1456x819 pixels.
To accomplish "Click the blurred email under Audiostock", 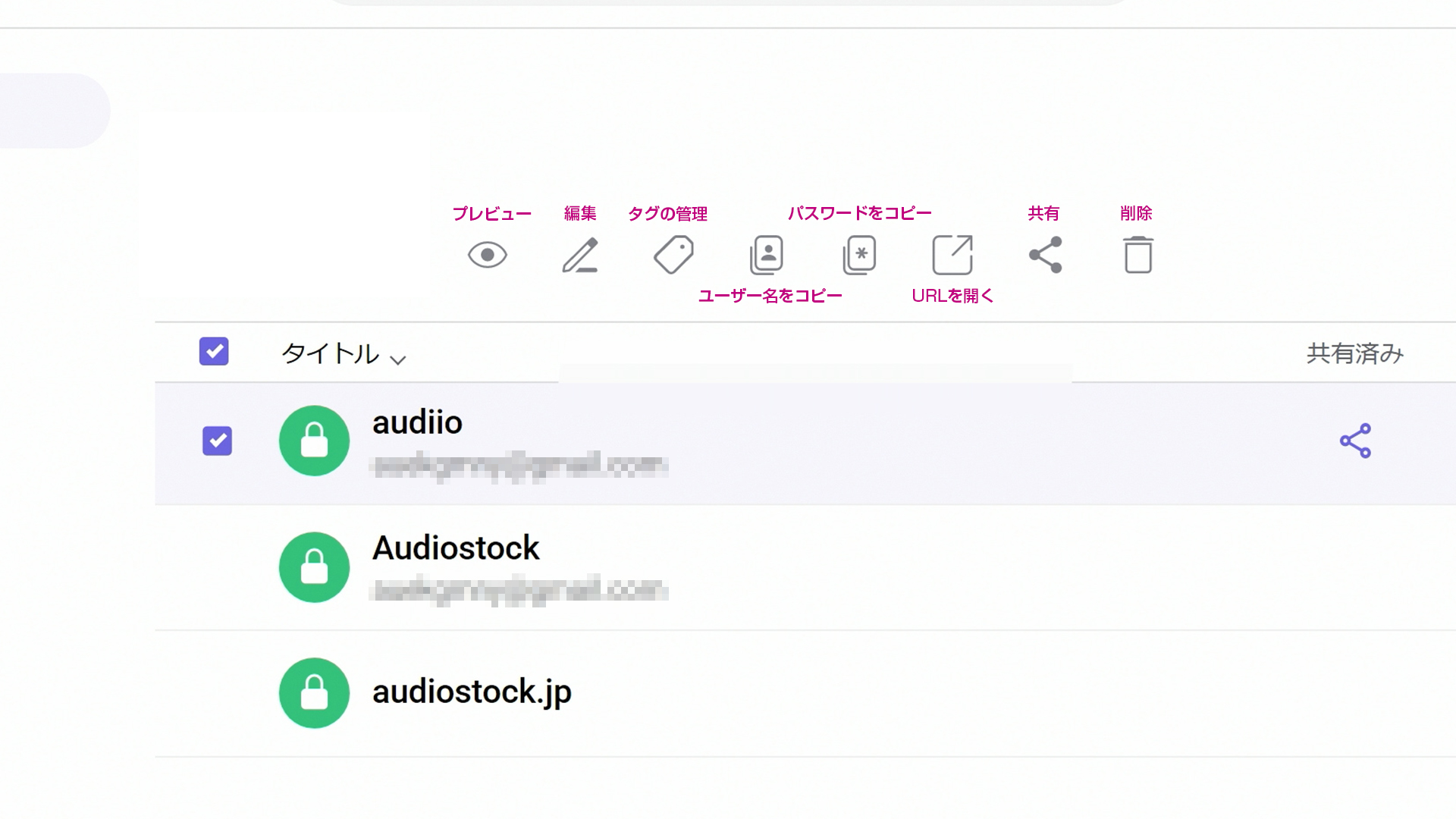I will point(520,590).
